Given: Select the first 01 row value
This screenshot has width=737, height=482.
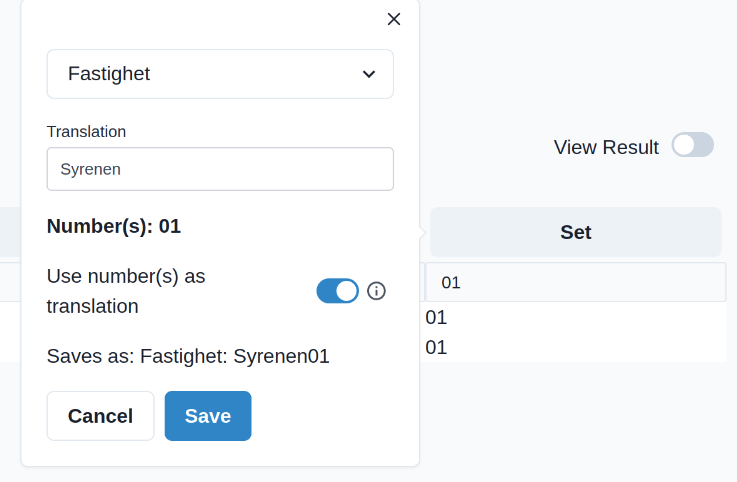Looking at the screenshot, I should 436,317.
